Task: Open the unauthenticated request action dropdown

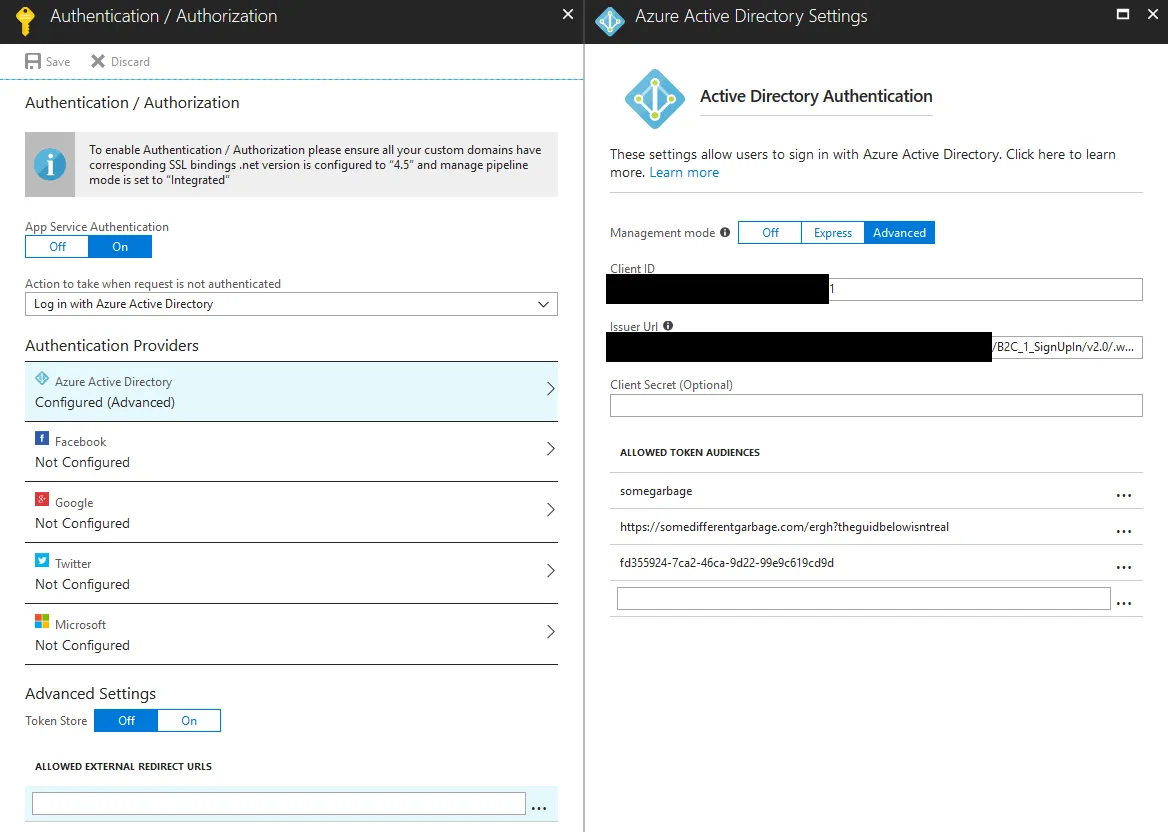Action: [291, 304]
